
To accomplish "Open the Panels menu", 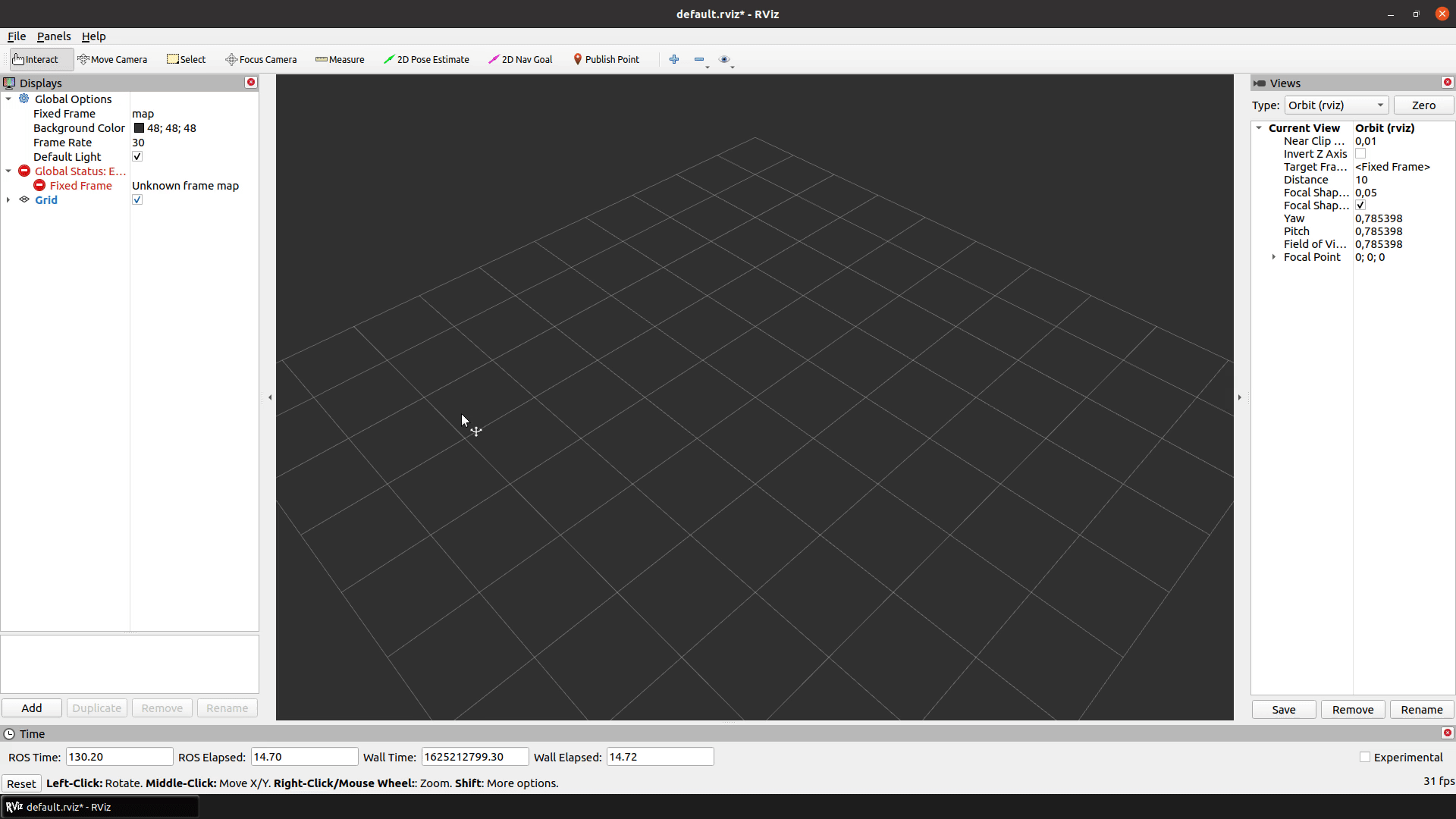I will (x=53, y=36).
